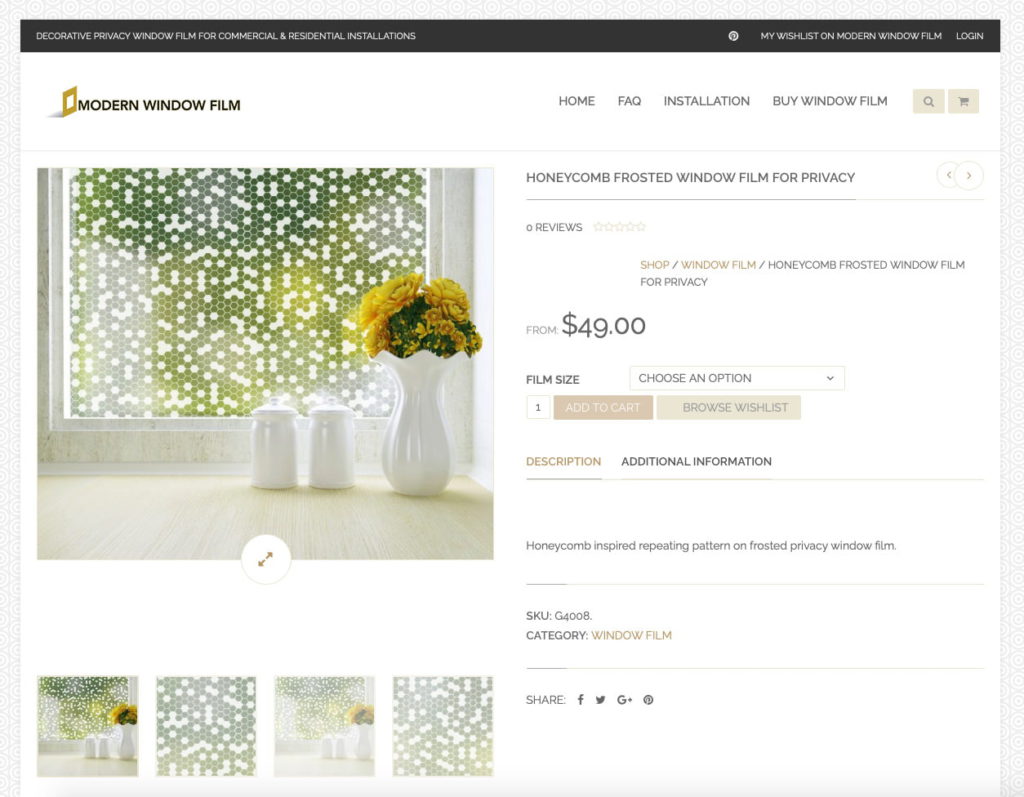Image resolution: width=1024 pixels, height=797 pixels.
Task: Click the Login link
Action: click(x=969, y=36)
